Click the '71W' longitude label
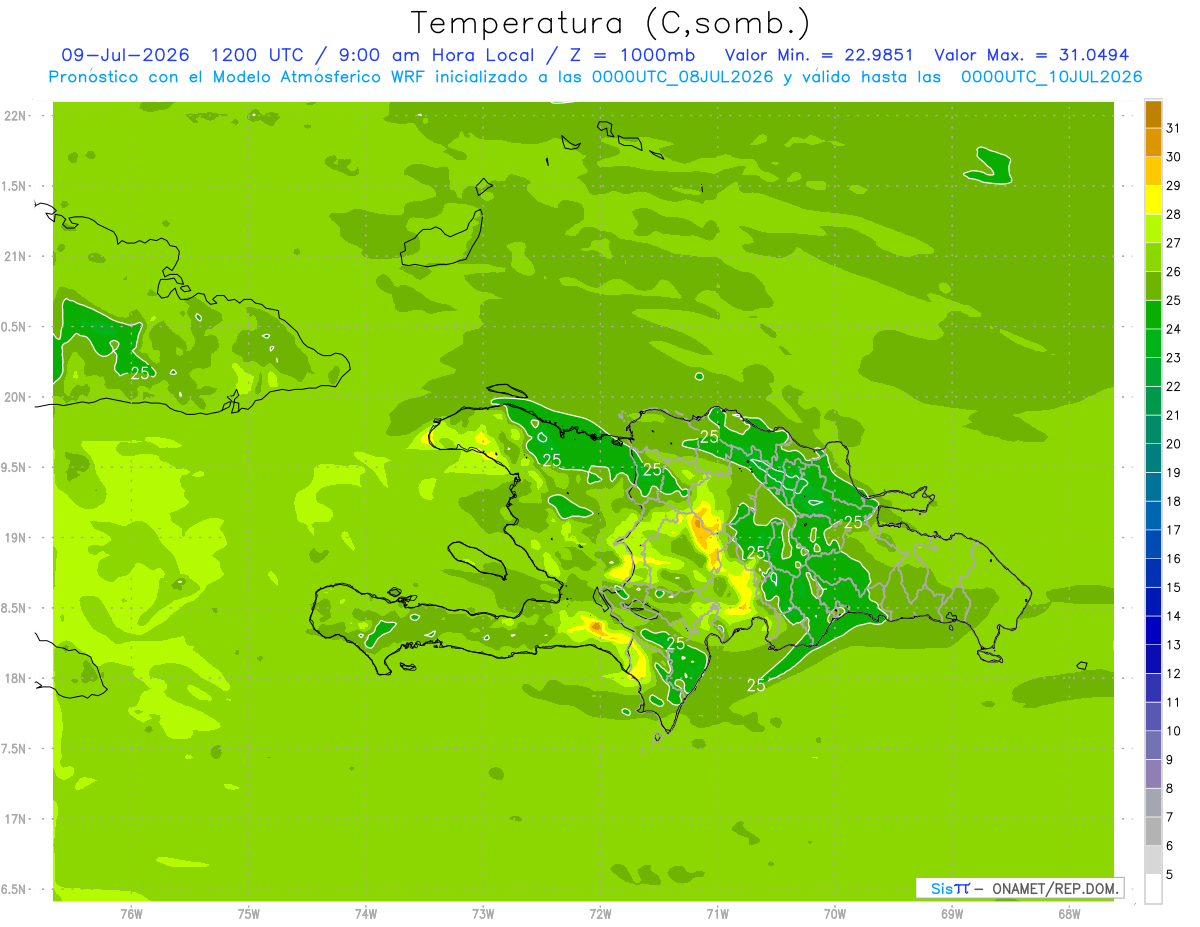Image resolution: width=1200 pixels, height=927 pixels. pos(717,914)
